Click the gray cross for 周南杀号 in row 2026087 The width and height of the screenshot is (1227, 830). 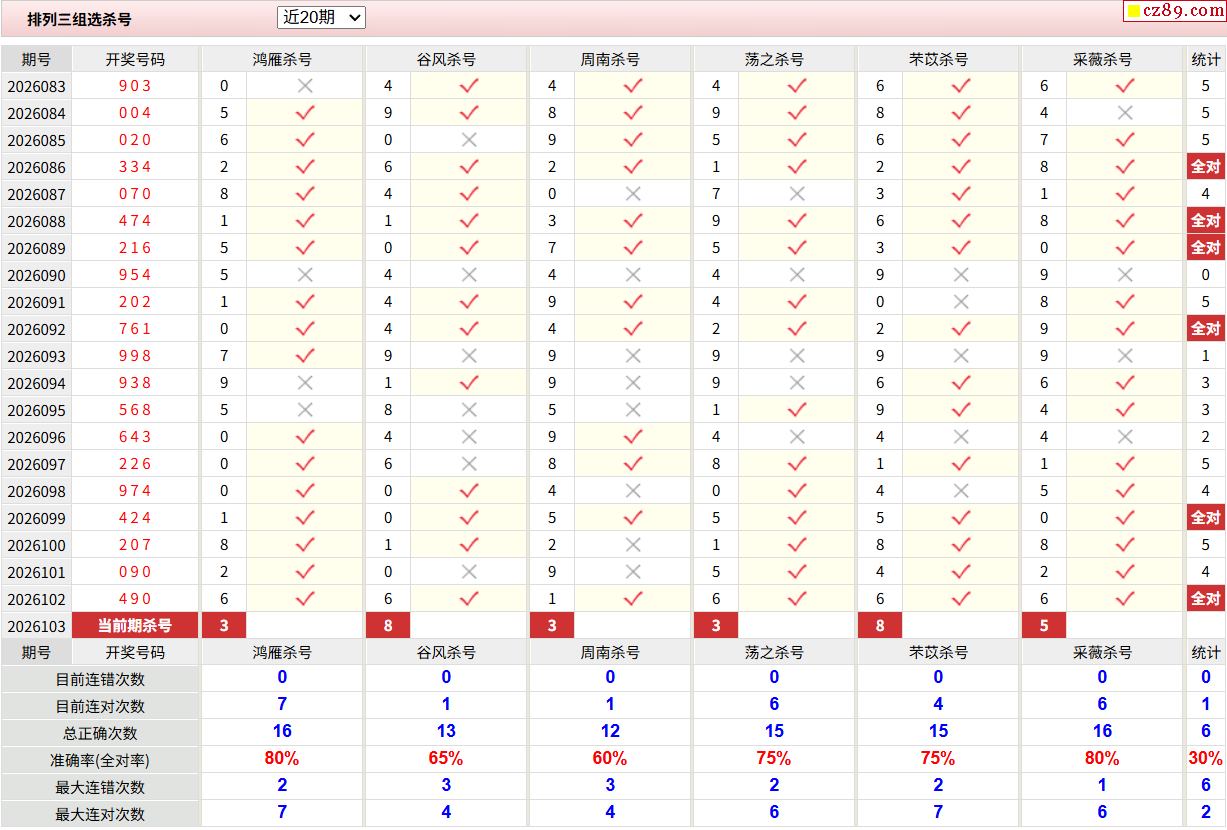click(633, 194)
